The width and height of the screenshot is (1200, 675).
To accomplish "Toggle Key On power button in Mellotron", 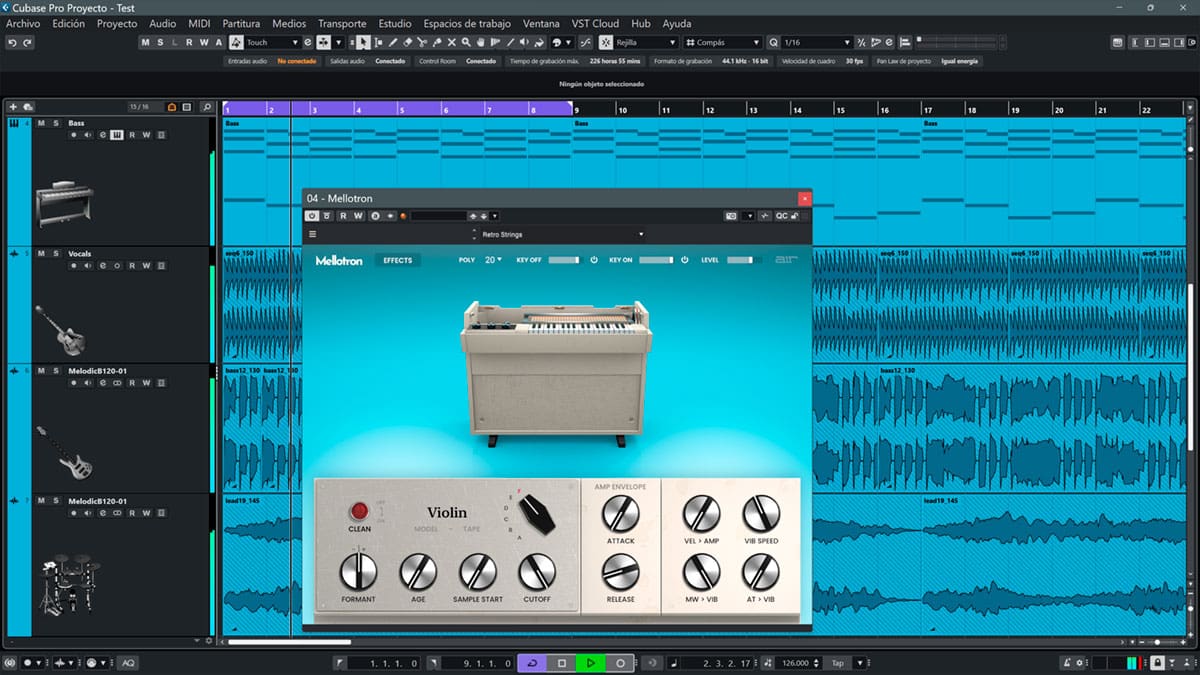I will coord(685,260).
